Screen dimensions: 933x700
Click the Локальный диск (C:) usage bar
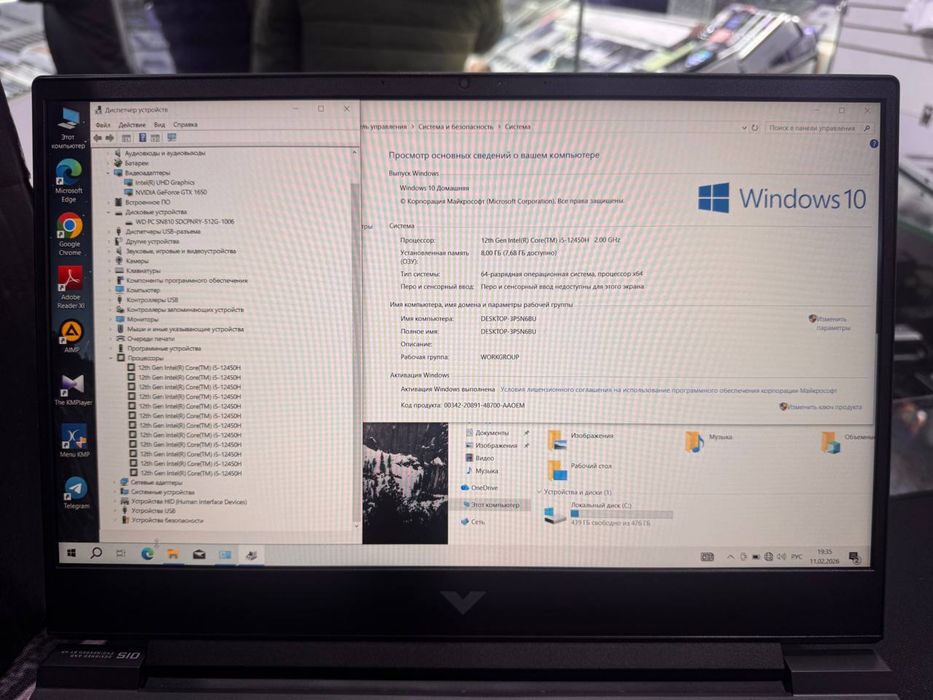621,514
